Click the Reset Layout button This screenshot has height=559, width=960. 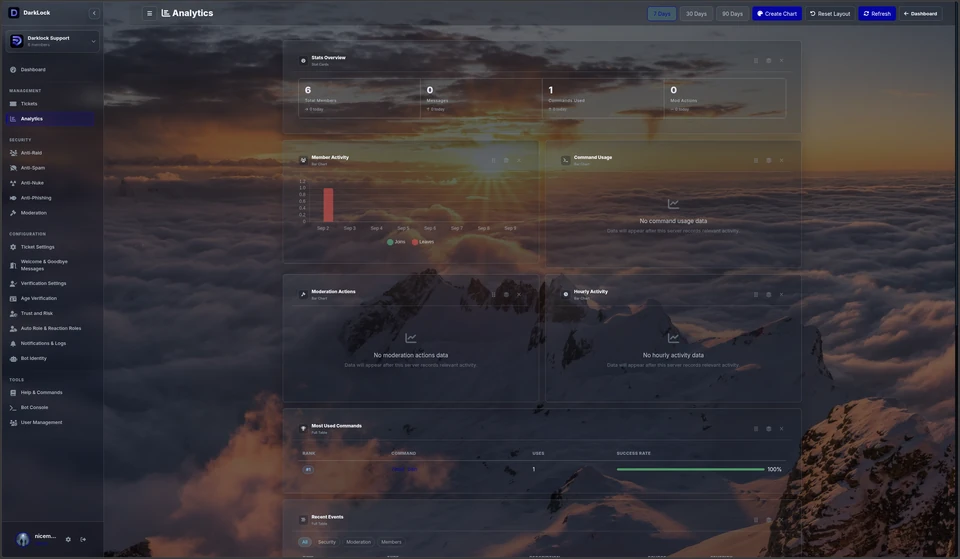[x=830, y=13]
